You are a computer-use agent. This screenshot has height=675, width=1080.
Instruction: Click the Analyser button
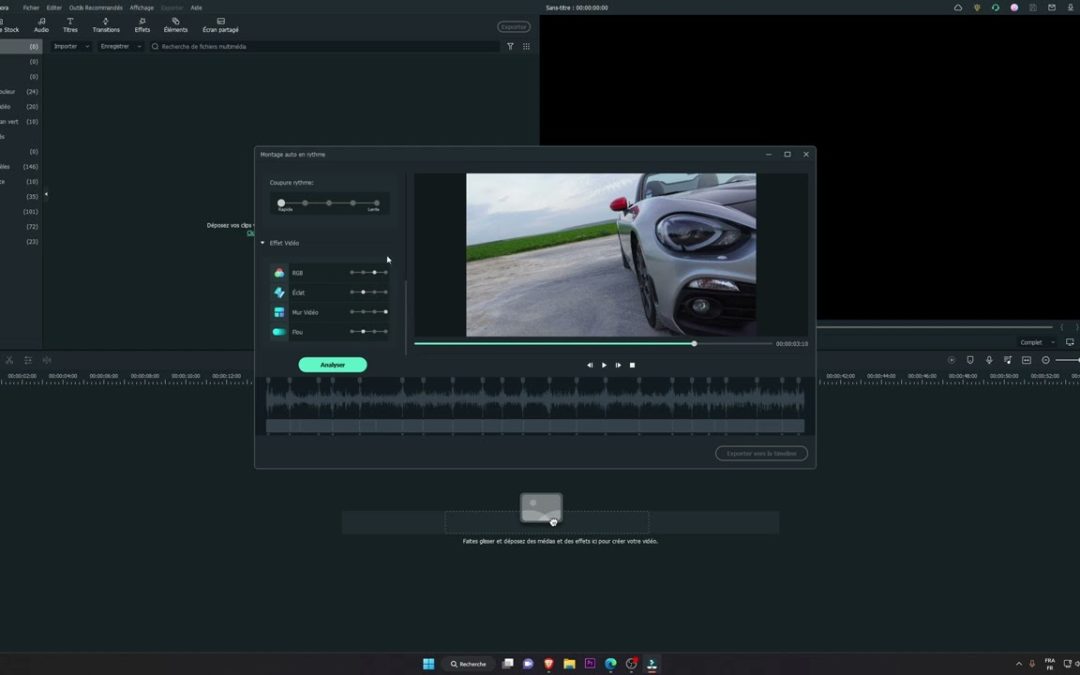[x=333, y=364]
